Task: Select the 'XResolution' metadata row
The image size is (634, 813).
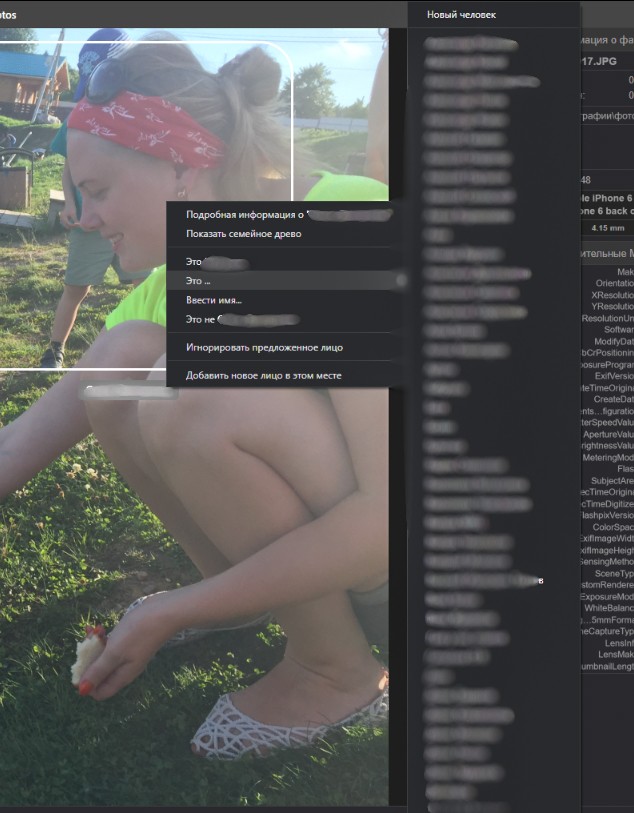Action: pos(612,295)
